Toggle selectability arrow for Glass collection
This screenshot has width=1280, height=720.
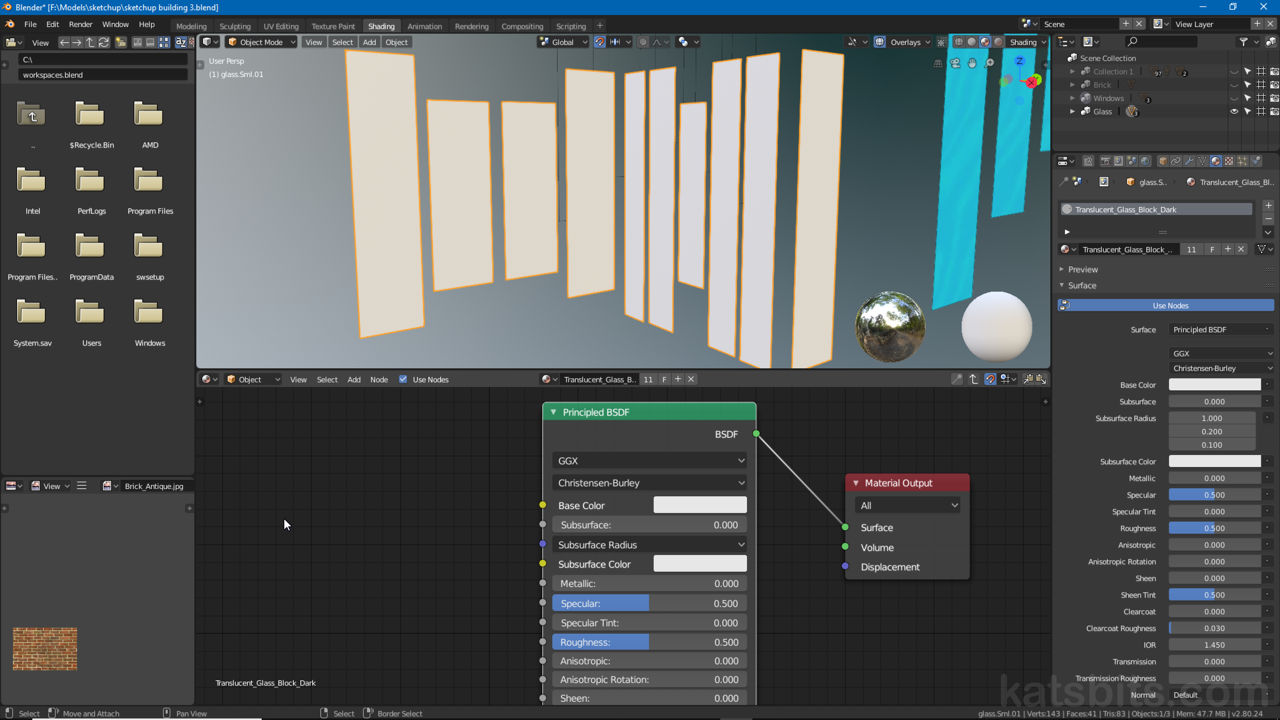click(x=1247, y=111)
